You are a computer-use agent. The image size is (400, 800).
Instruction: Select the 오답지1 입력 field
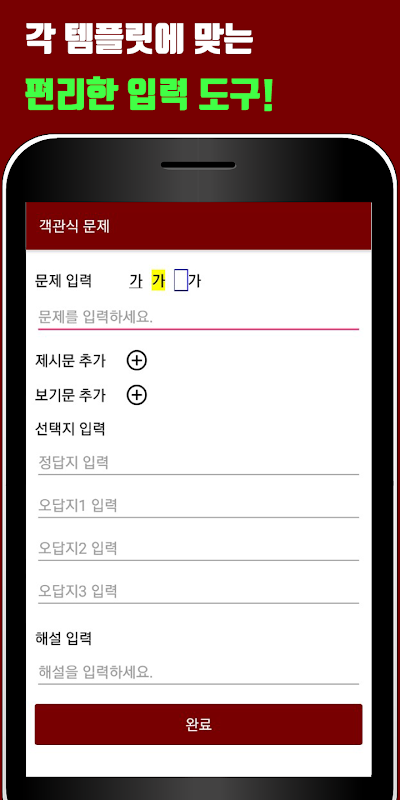point(198,506)
